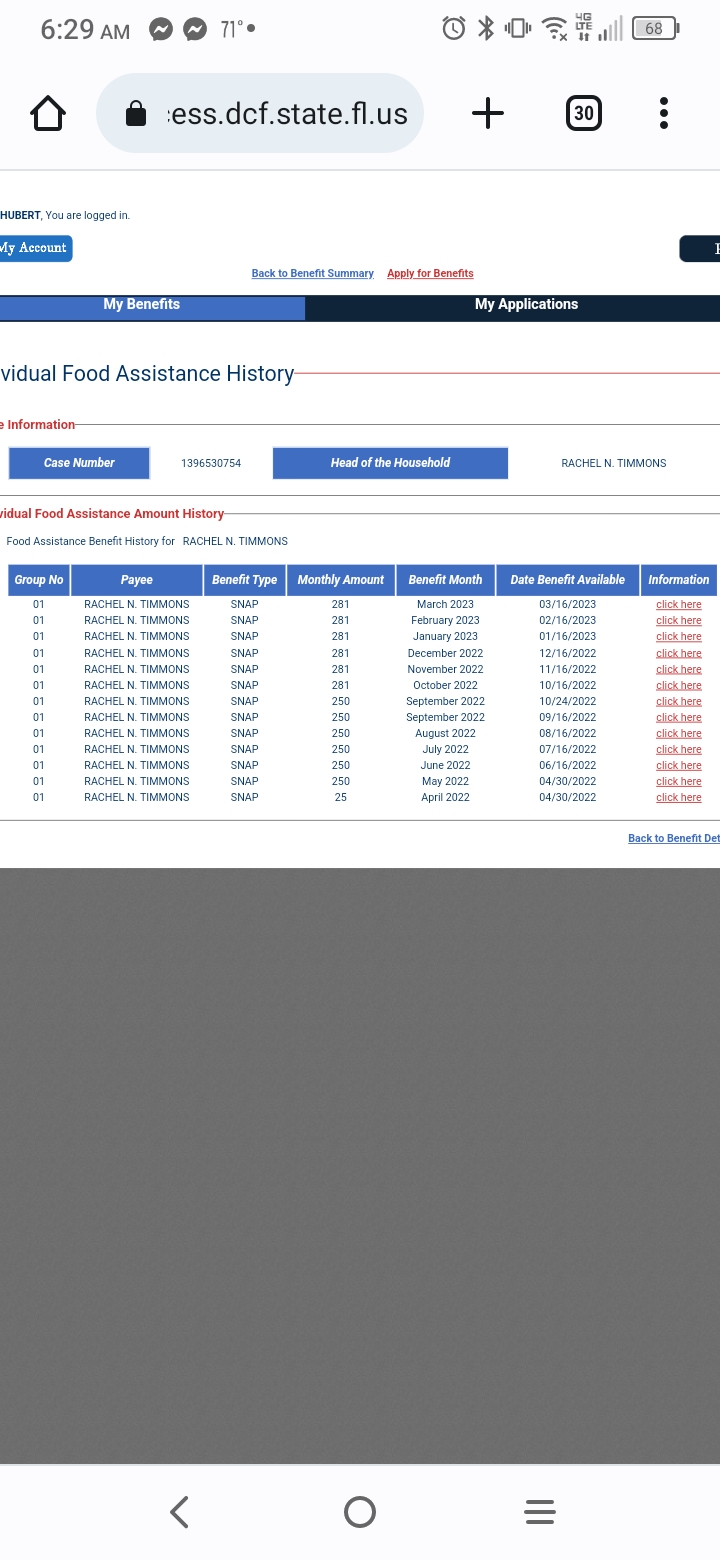Focus the address bar URL field
The width and height of the screenshot is (720, 1560).
click(x=260, y=113)
